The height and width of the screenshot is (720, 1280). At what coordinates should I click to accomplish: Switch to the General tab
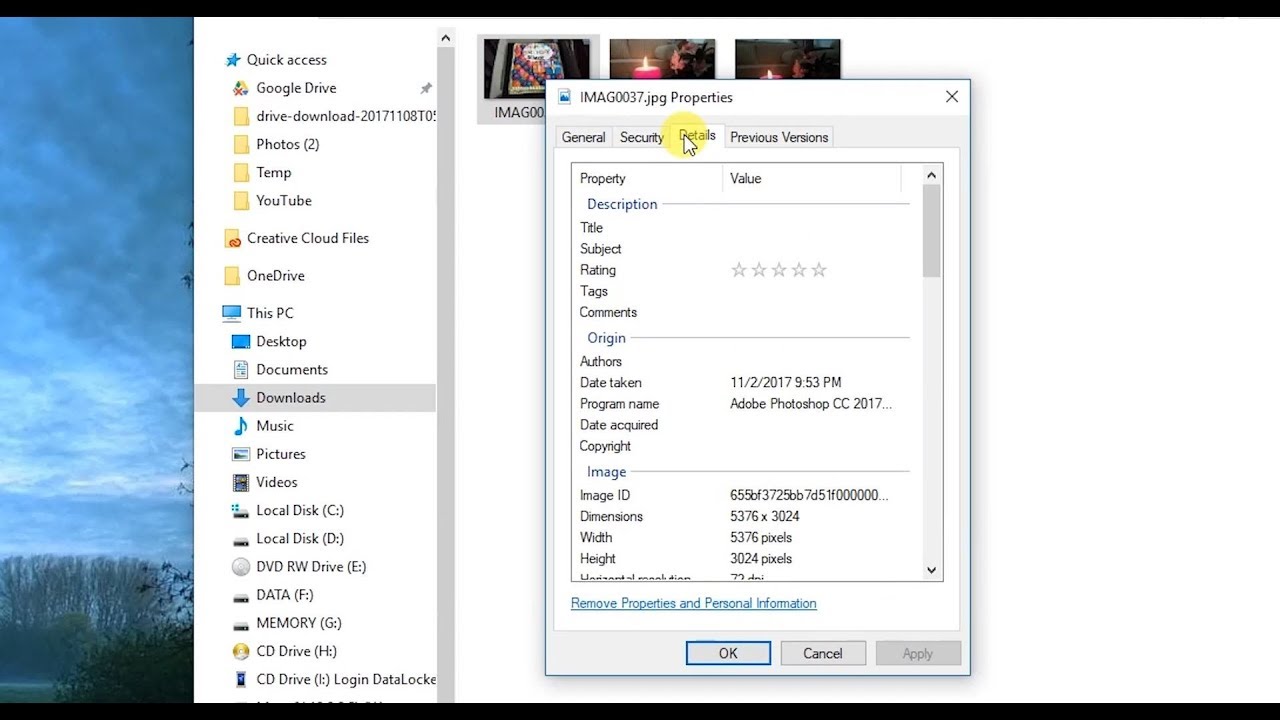coord(583,138)
